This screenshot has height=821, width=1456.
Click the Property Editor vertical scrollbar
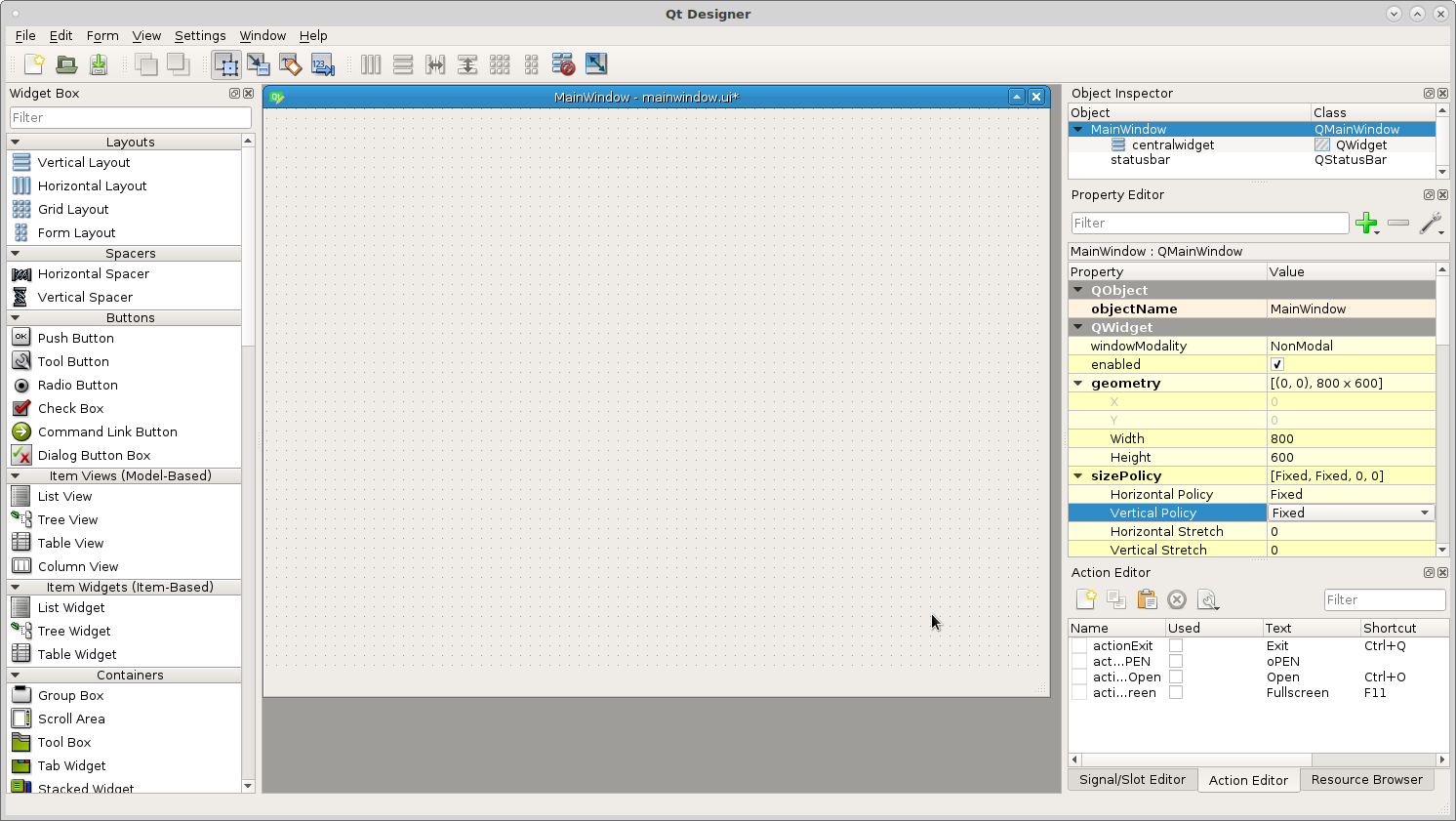point(1442,410)
